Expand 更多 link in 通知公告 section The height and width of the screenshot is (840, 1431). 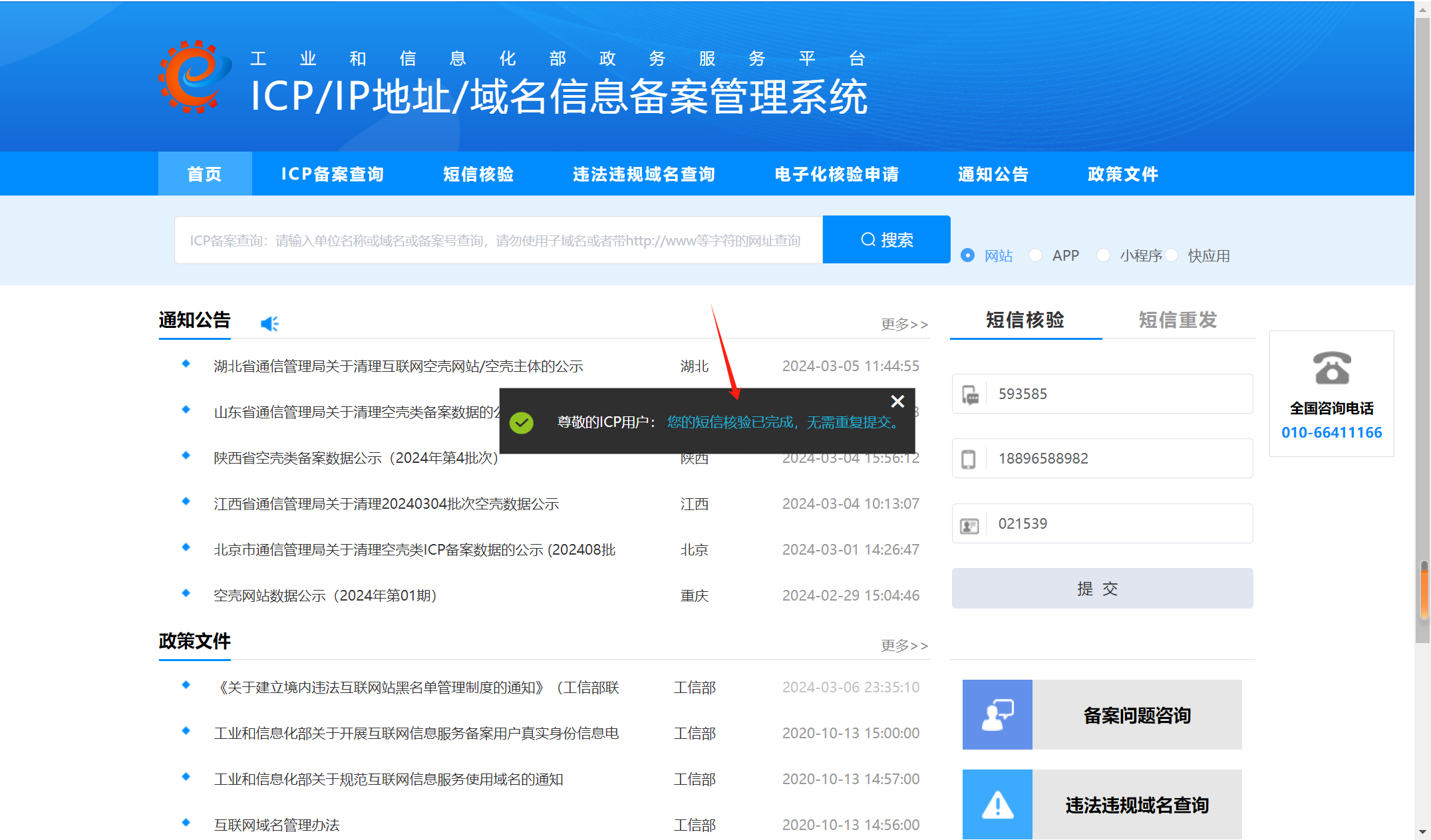click(903, 325)
